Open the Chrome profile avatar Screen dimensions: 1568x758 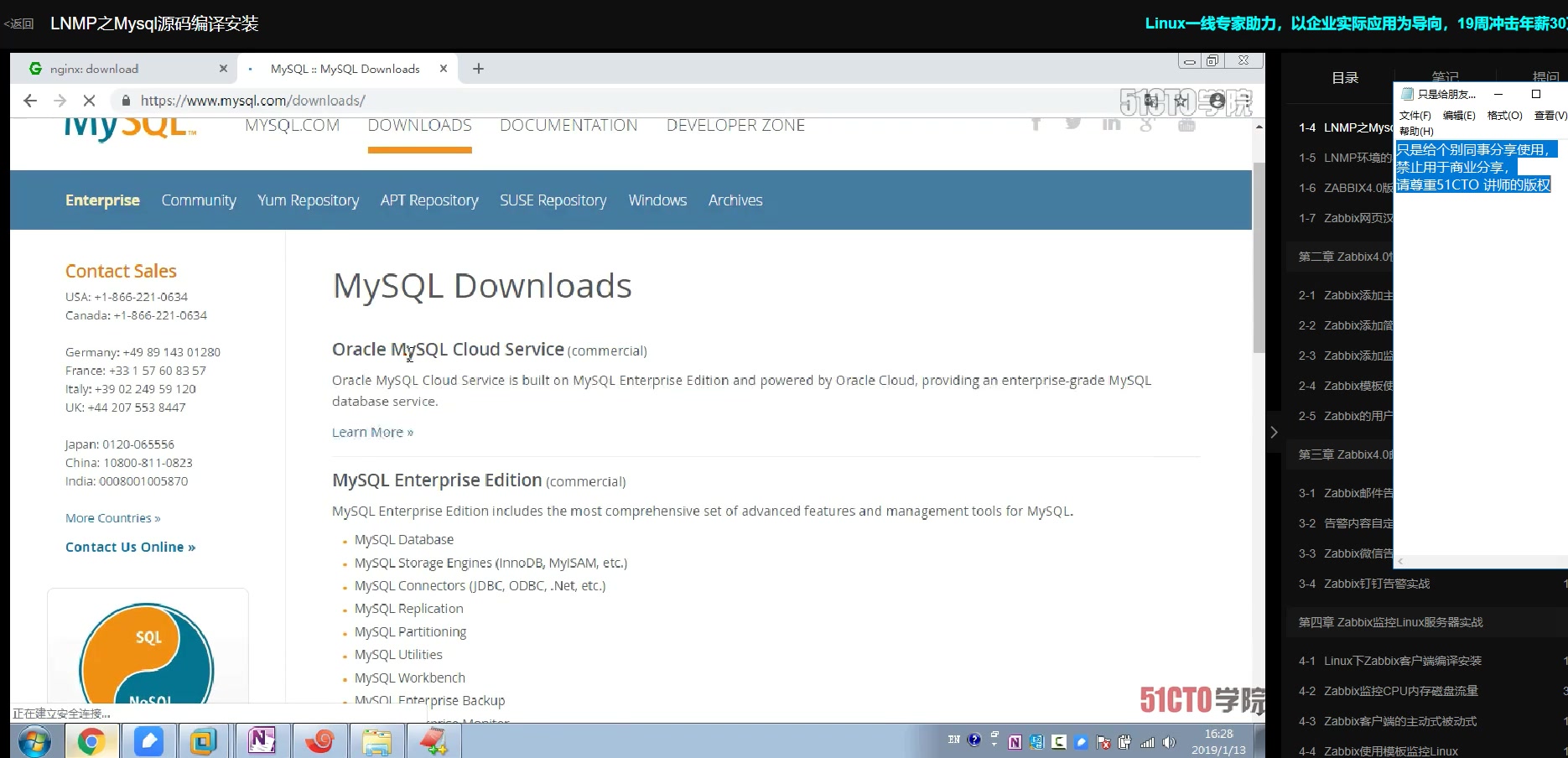[x=1217, y=101]
